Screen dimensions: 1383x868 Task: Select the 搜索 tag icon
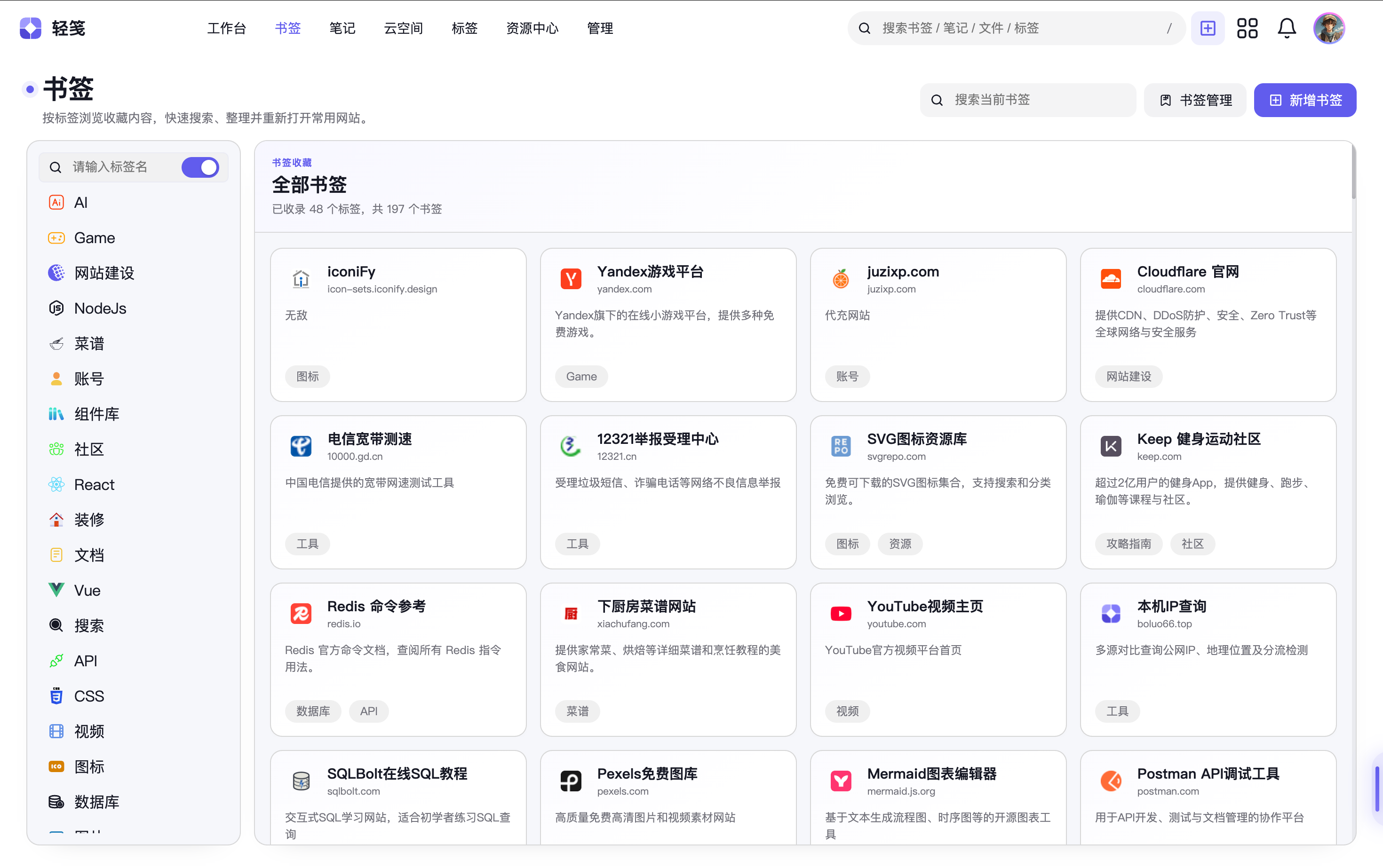pyautogui.click(x=56, y=626)
